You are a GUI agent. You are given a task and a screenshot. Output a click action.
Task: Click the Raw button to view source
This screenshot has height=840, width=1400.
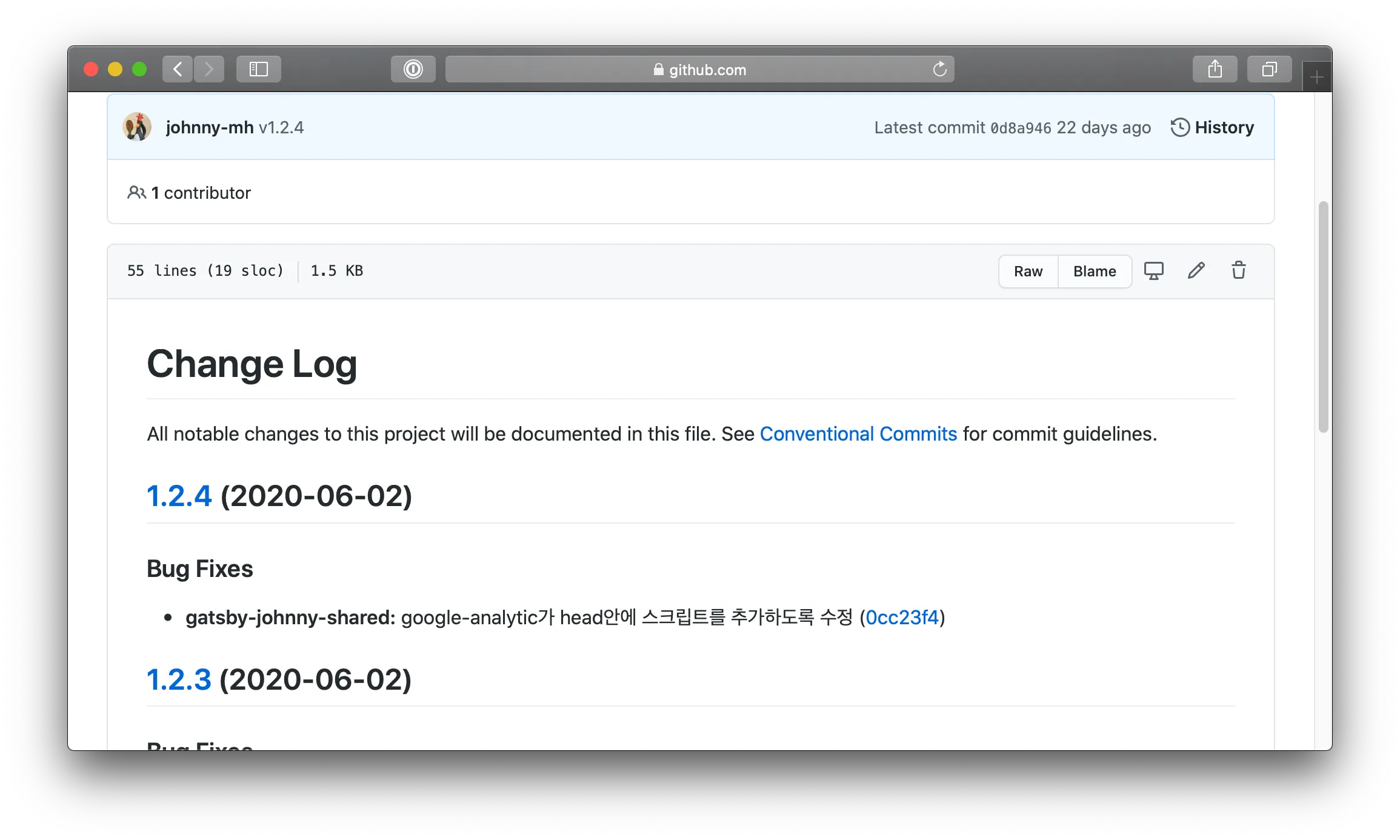click(1028, 270)
